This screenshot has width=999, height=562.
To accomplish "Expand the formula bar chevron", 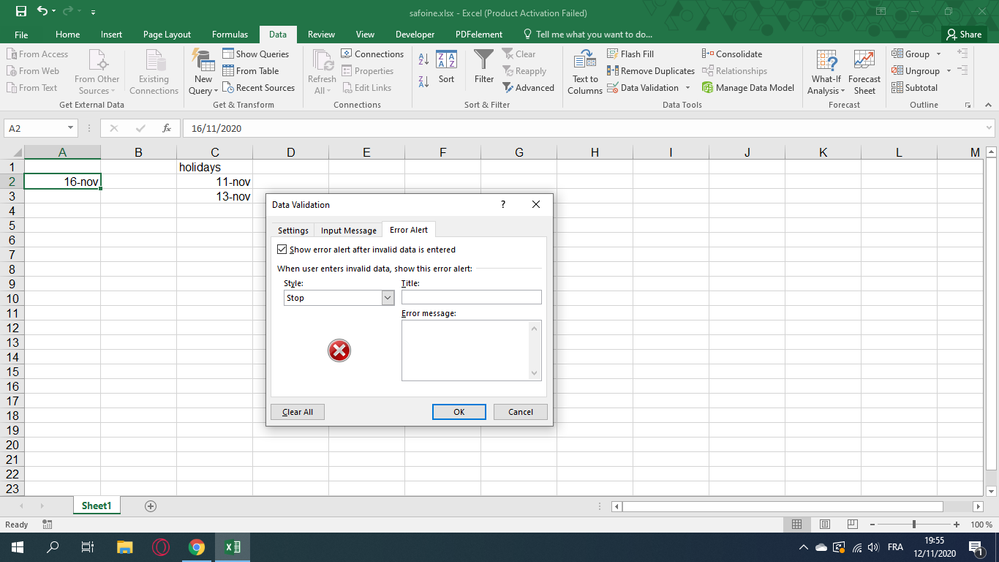I will pyautogui.click(x=988, y=128).
